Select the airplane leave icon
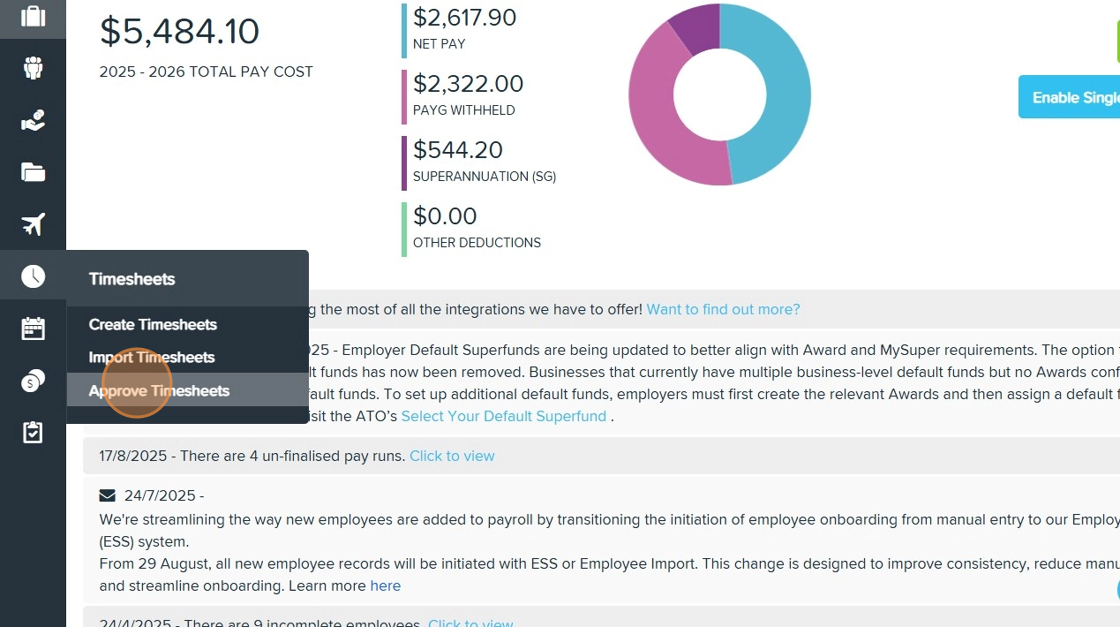 pos(33,224)
